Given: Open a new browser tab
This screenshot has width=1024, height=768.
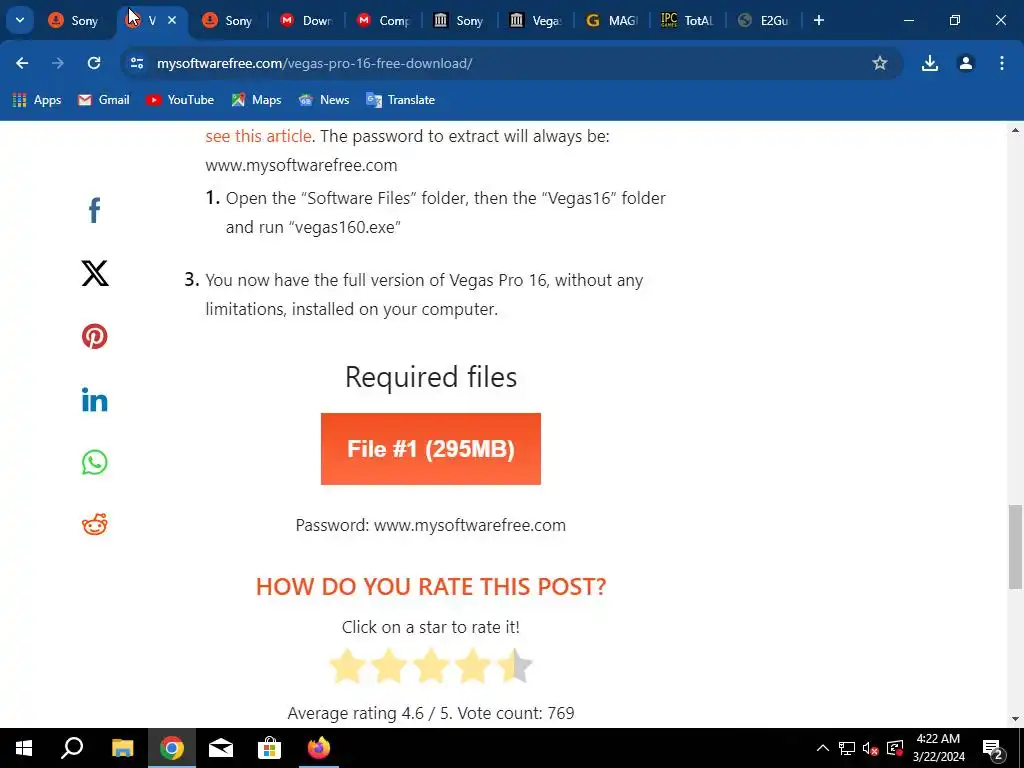Looking at the screenshot, I should pos(819,20).
